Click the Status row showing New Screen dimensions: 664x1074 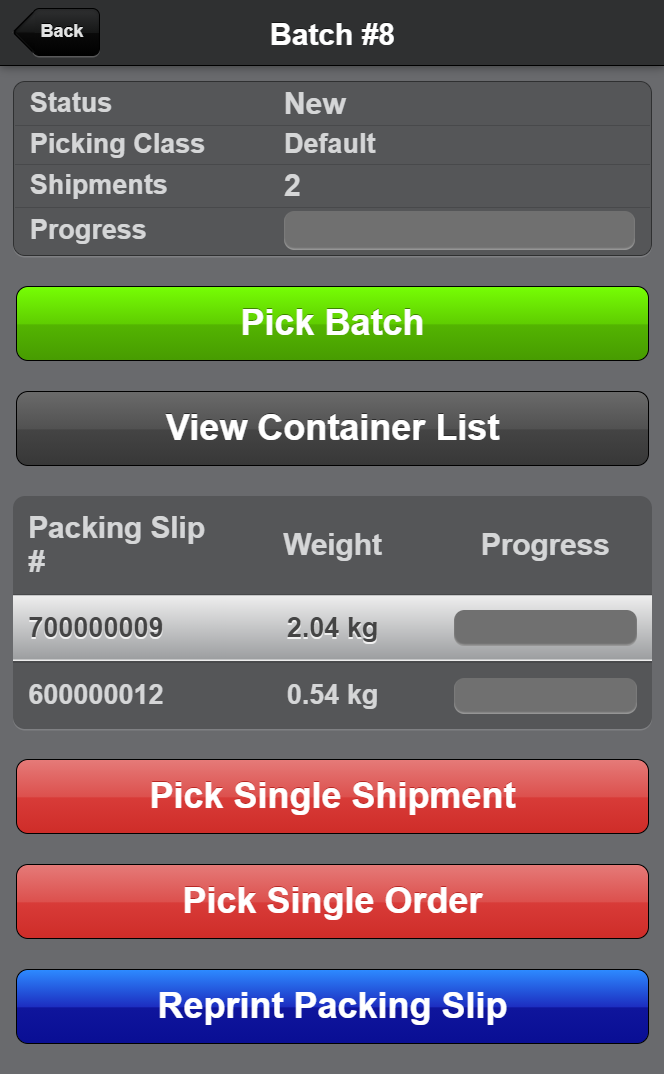coord(332,103)
